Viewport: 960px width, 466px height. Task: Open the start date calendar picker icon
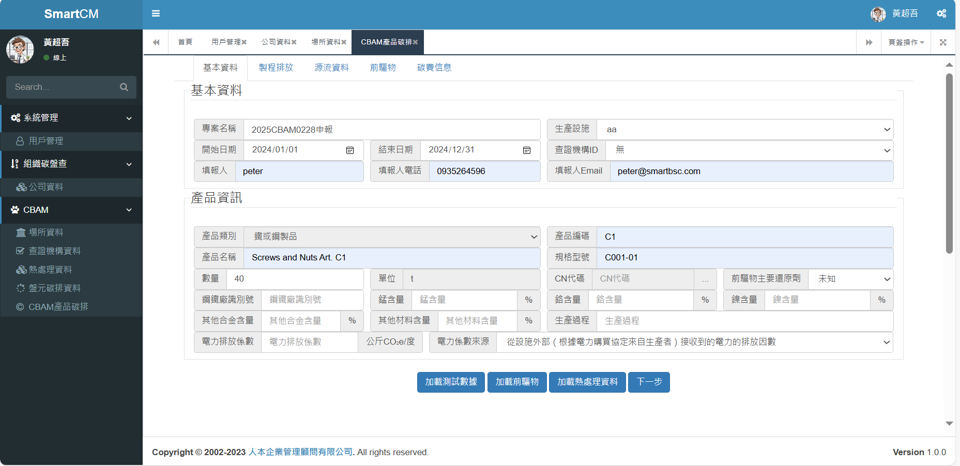(x=350, y=150)
